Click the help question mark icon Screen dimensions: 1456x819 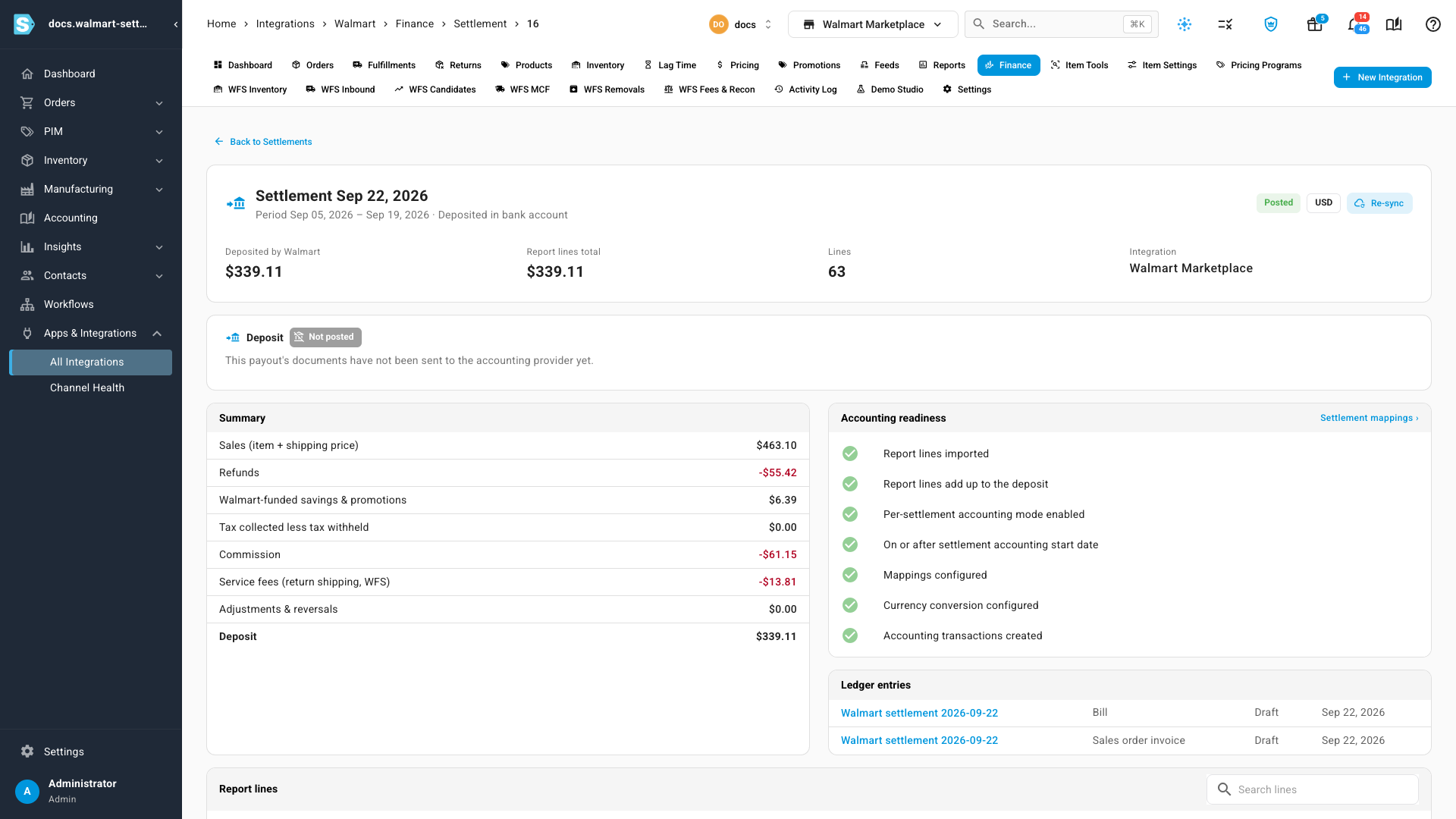[1433, 24]
